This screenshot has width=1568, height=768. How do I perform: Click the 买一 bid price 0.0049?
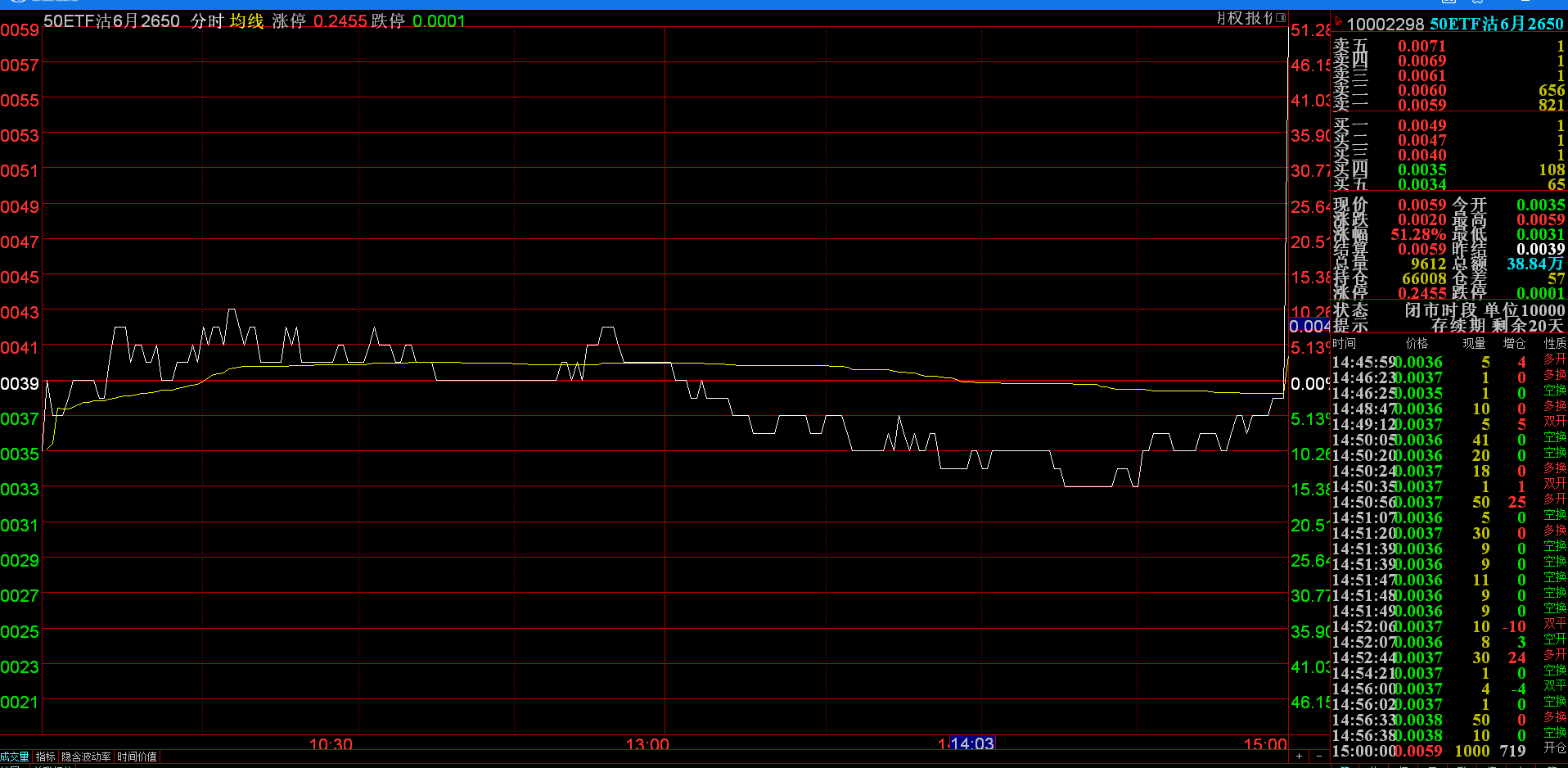pos(1422,126)
